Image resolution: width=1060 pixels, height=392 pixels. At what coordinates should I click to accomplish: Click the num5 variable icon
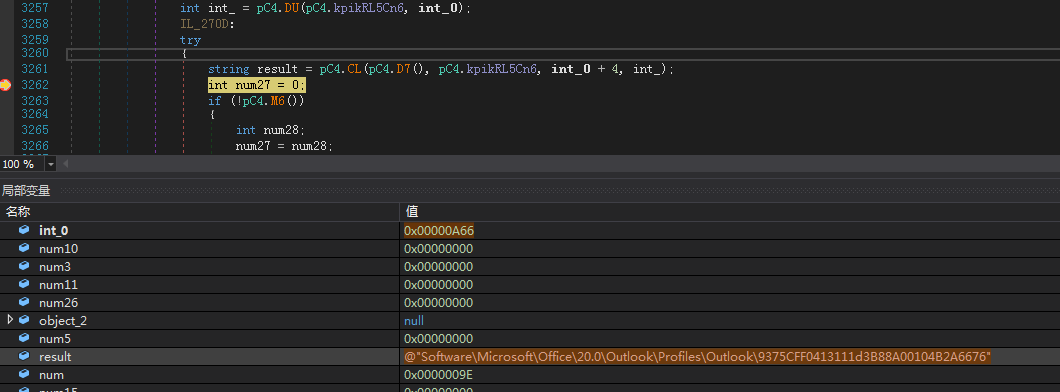tap(24, 338)
